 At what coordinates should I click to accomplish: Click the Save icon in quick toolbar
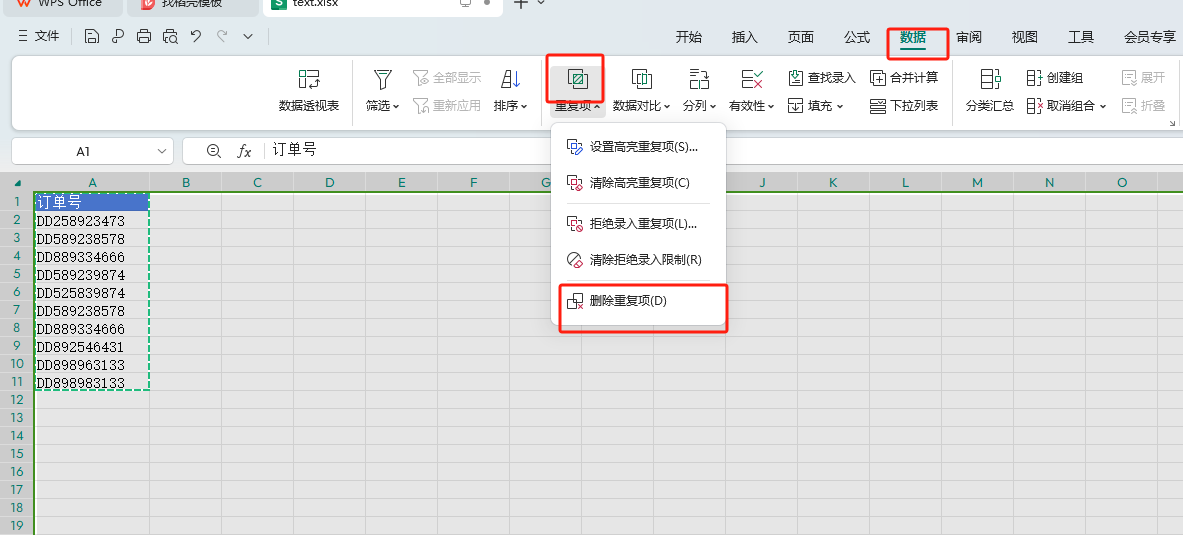(92, 36)
